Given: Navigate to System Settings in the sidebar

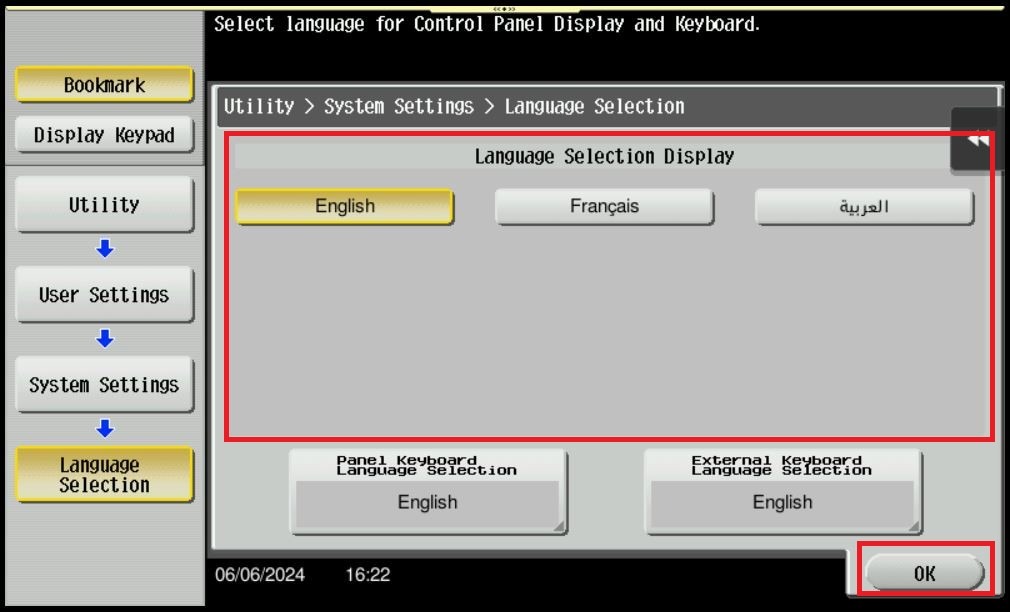Looking at the screenshot, I should point(104,385).
